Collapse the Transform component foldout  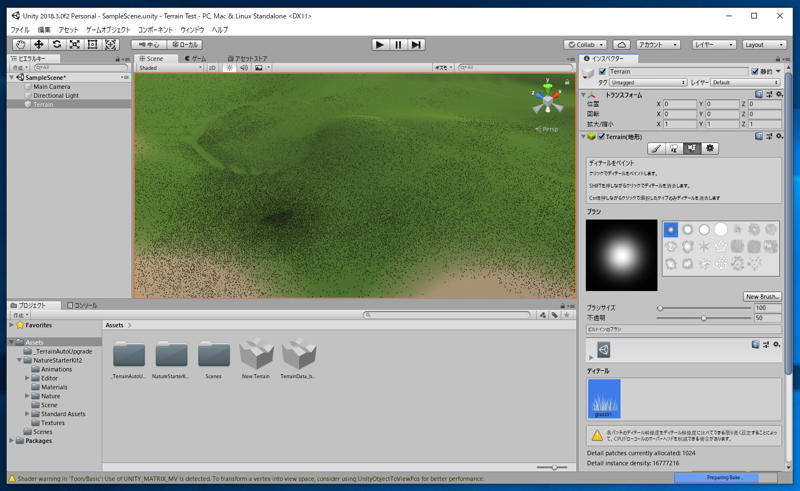click(x=583, y=95)
